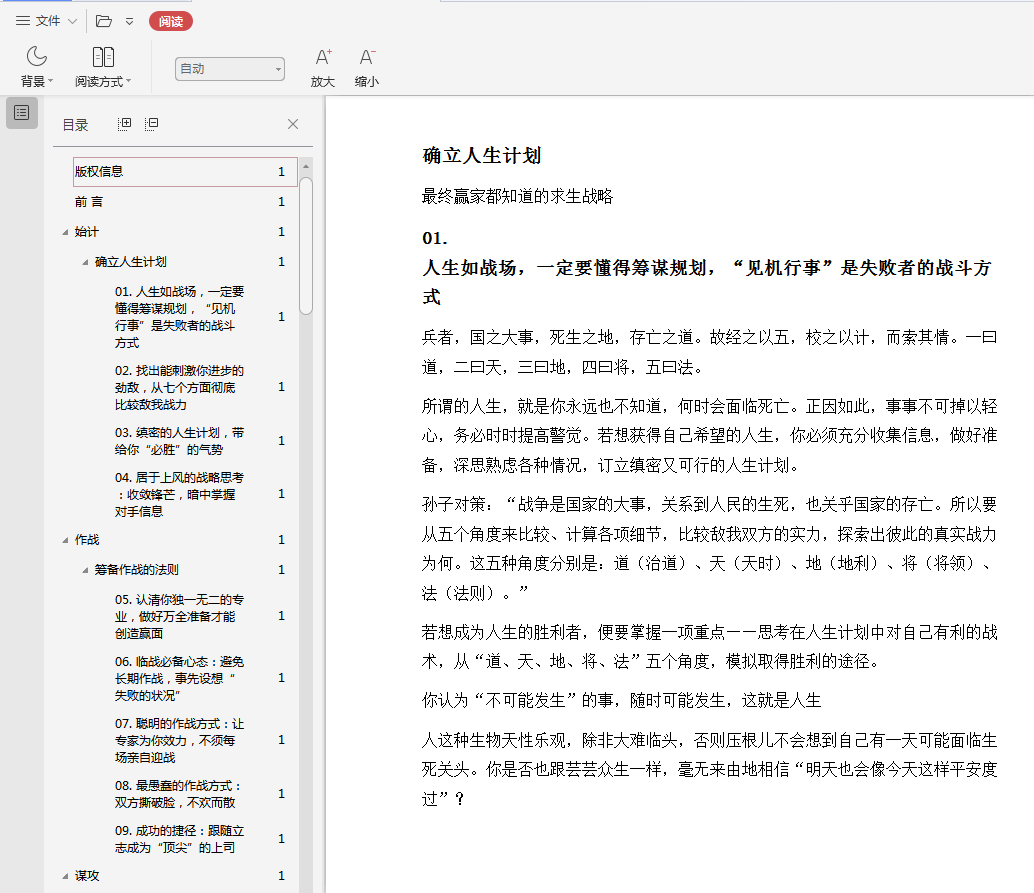Close the 目录 panel
The height and width of the screenshot is (893, 1034).
point(293,124)
